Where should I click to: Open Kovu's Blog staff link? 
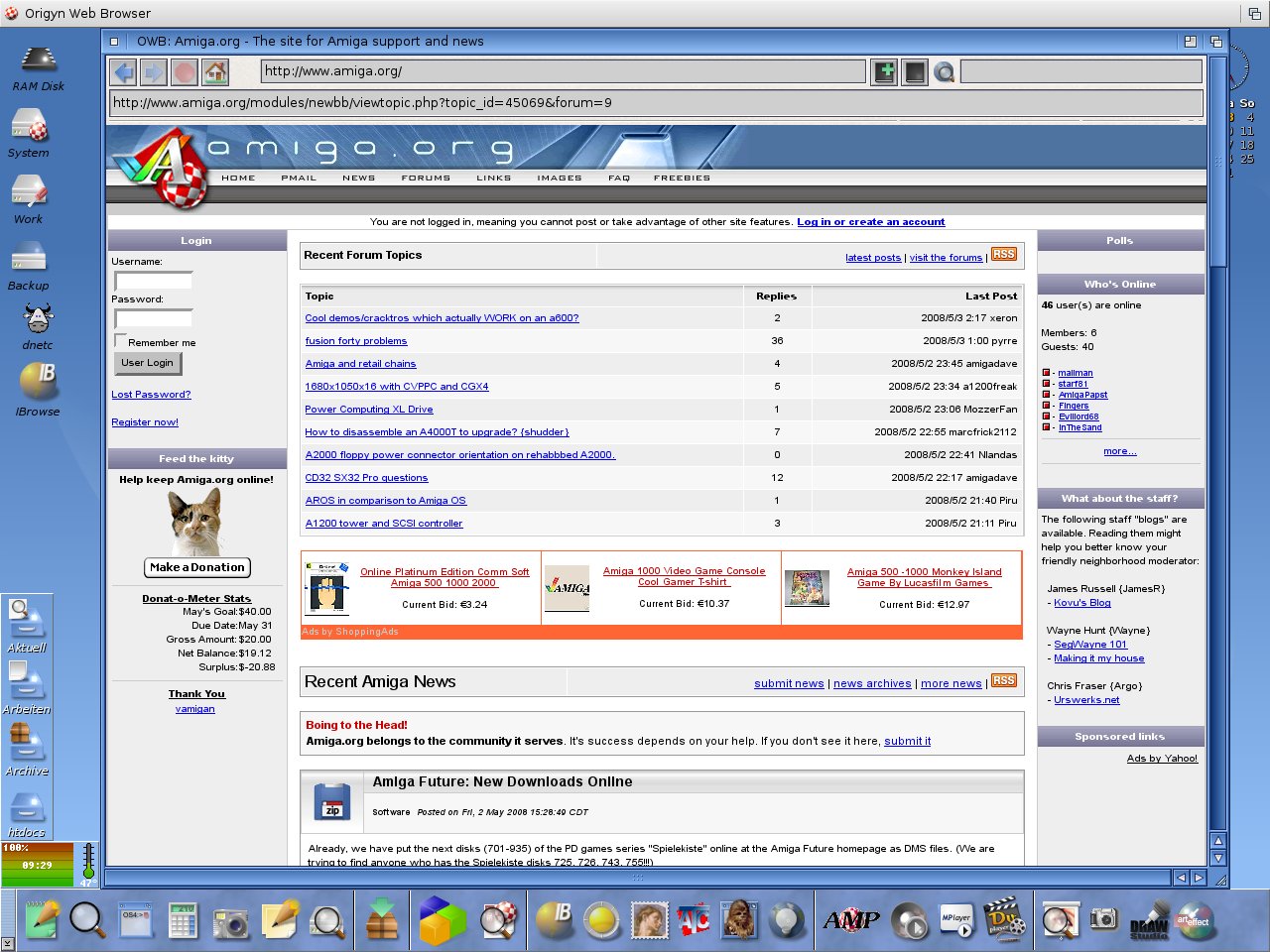tap(1081, 603)
